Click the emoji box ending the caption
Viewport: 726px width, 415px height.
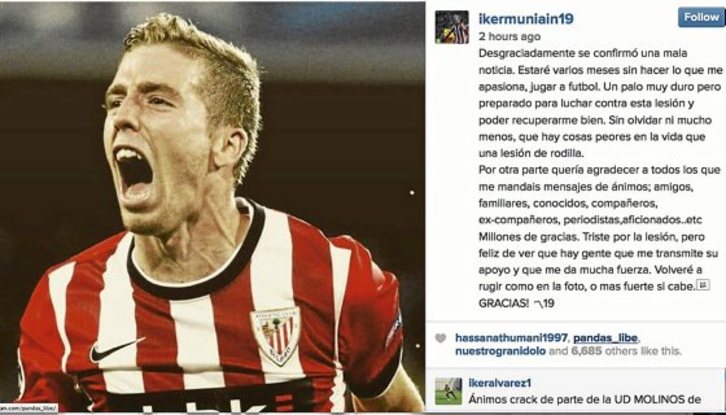tap(703, 285)
